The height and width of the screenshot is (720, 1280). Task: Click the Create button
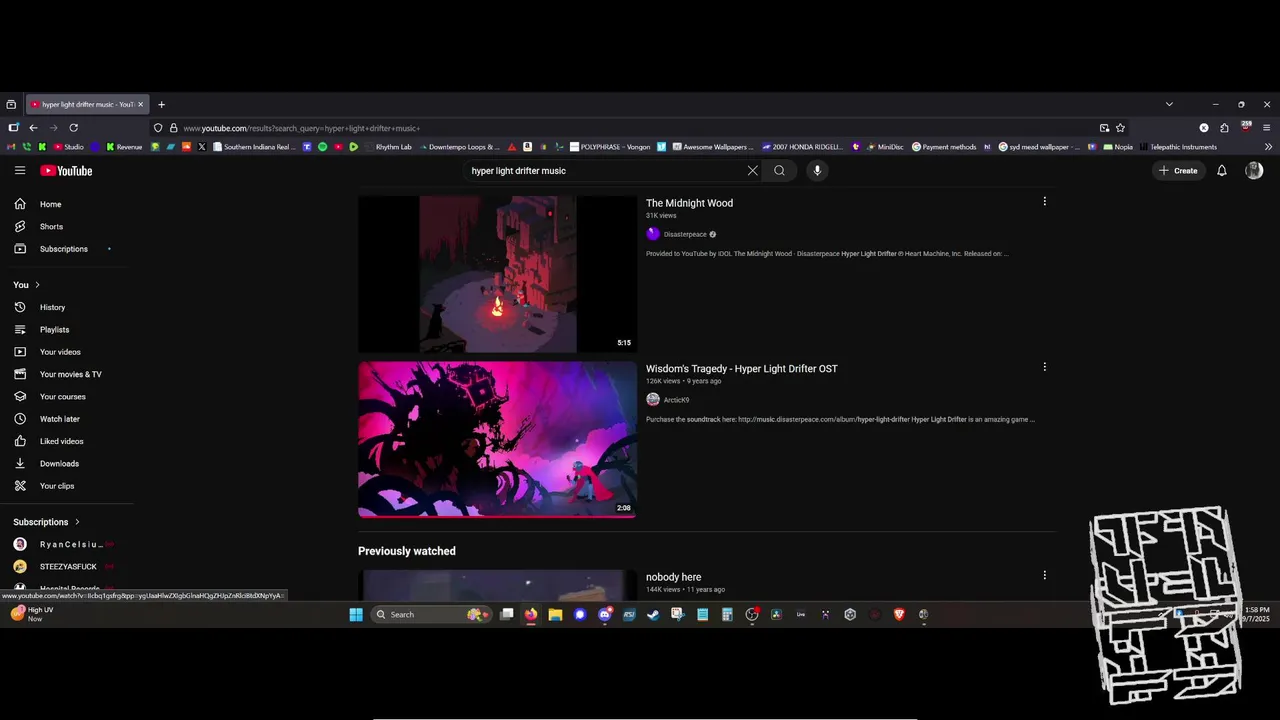1178,171
